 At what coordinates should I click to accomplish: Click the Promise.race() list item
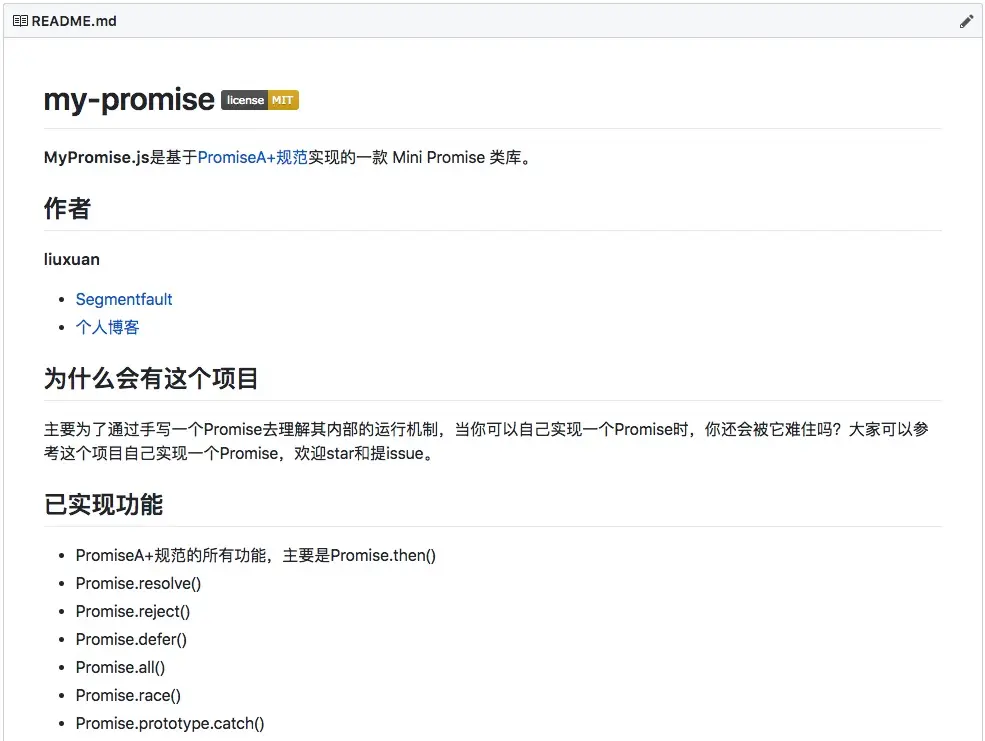click(128, 695)
